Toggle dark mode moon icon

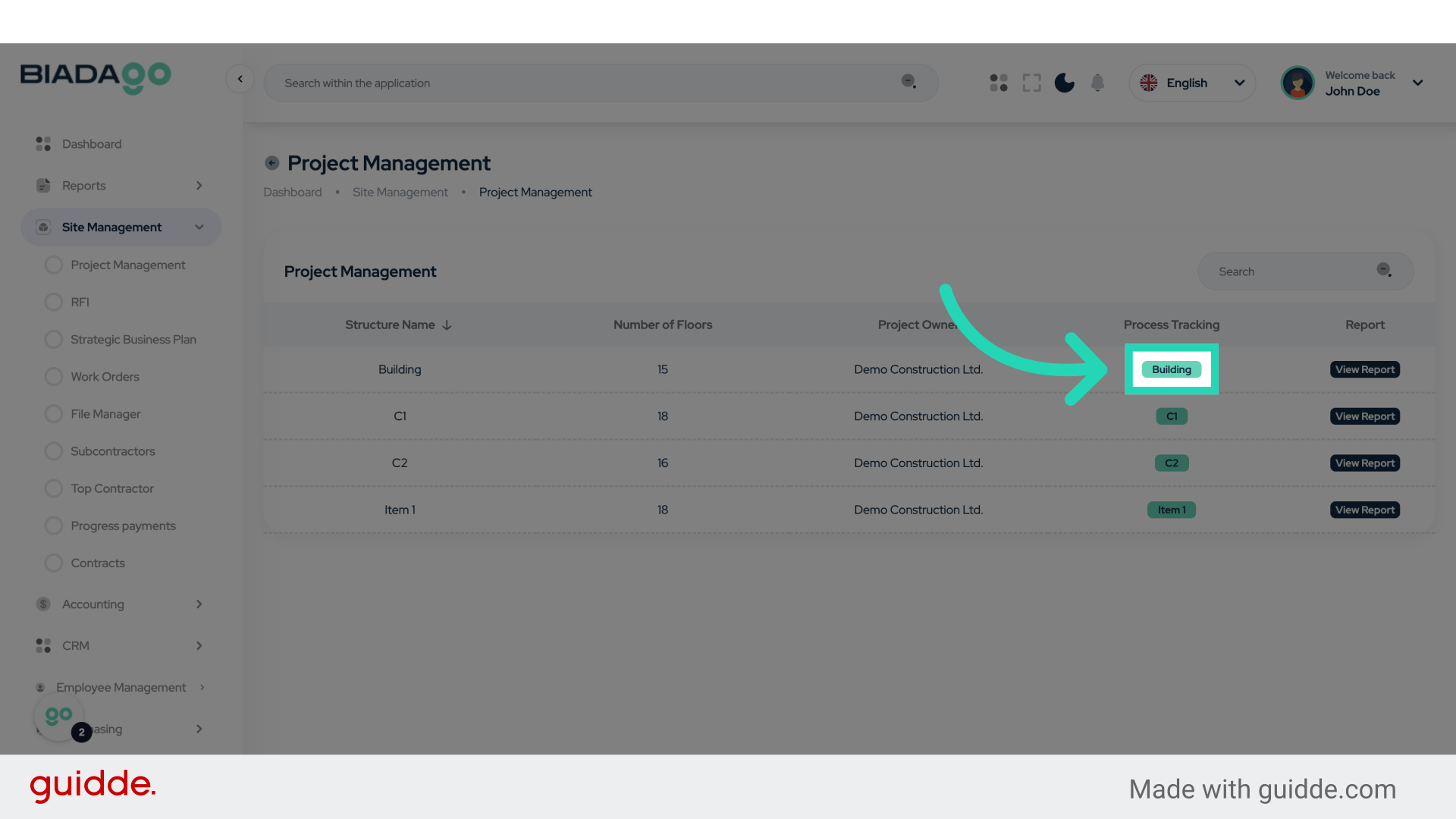click(x=1064, y=83)
